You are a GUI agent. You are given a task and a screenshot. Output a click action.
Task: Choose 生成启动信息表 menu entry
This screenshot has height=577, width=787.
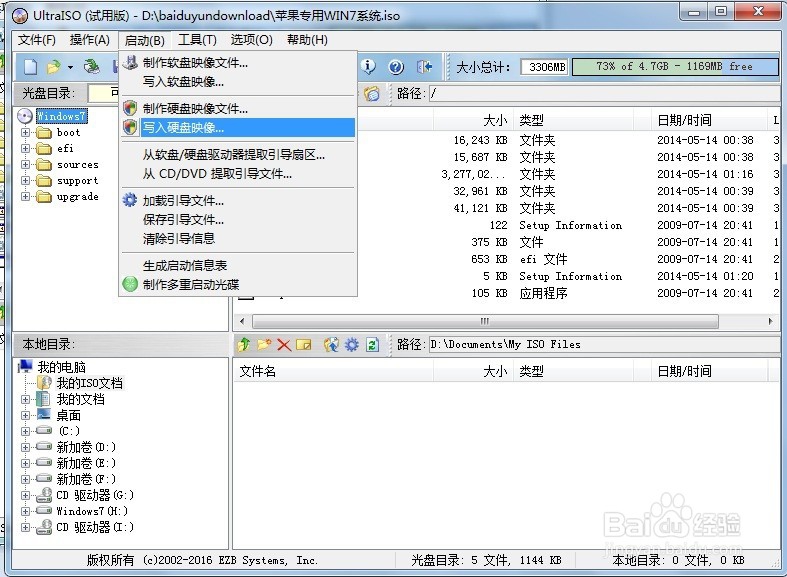pos(238,265)
